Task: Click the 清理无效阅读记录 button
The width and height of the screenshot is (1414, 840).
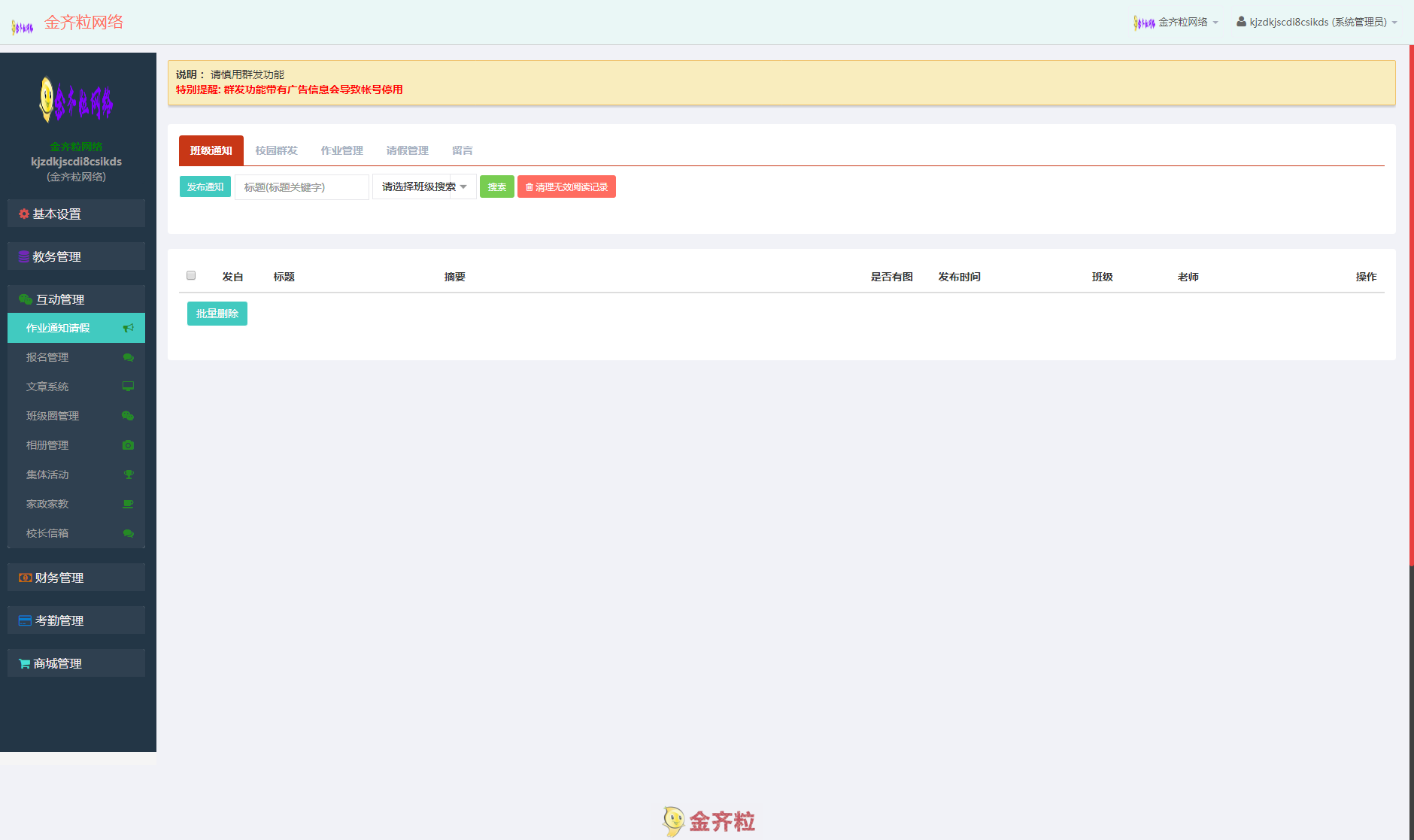Action: pyautogui.click(x=566, y=186)
